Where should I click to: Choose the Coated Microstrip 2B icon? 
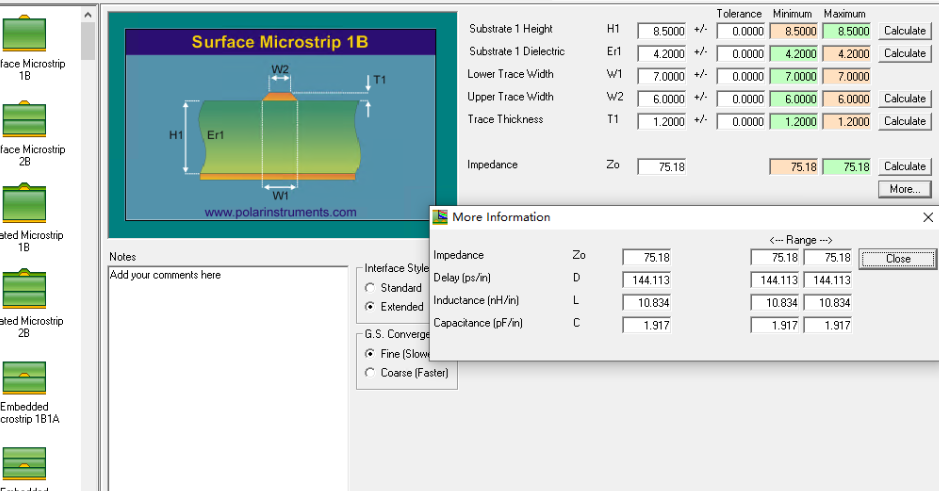click(25, 290)
